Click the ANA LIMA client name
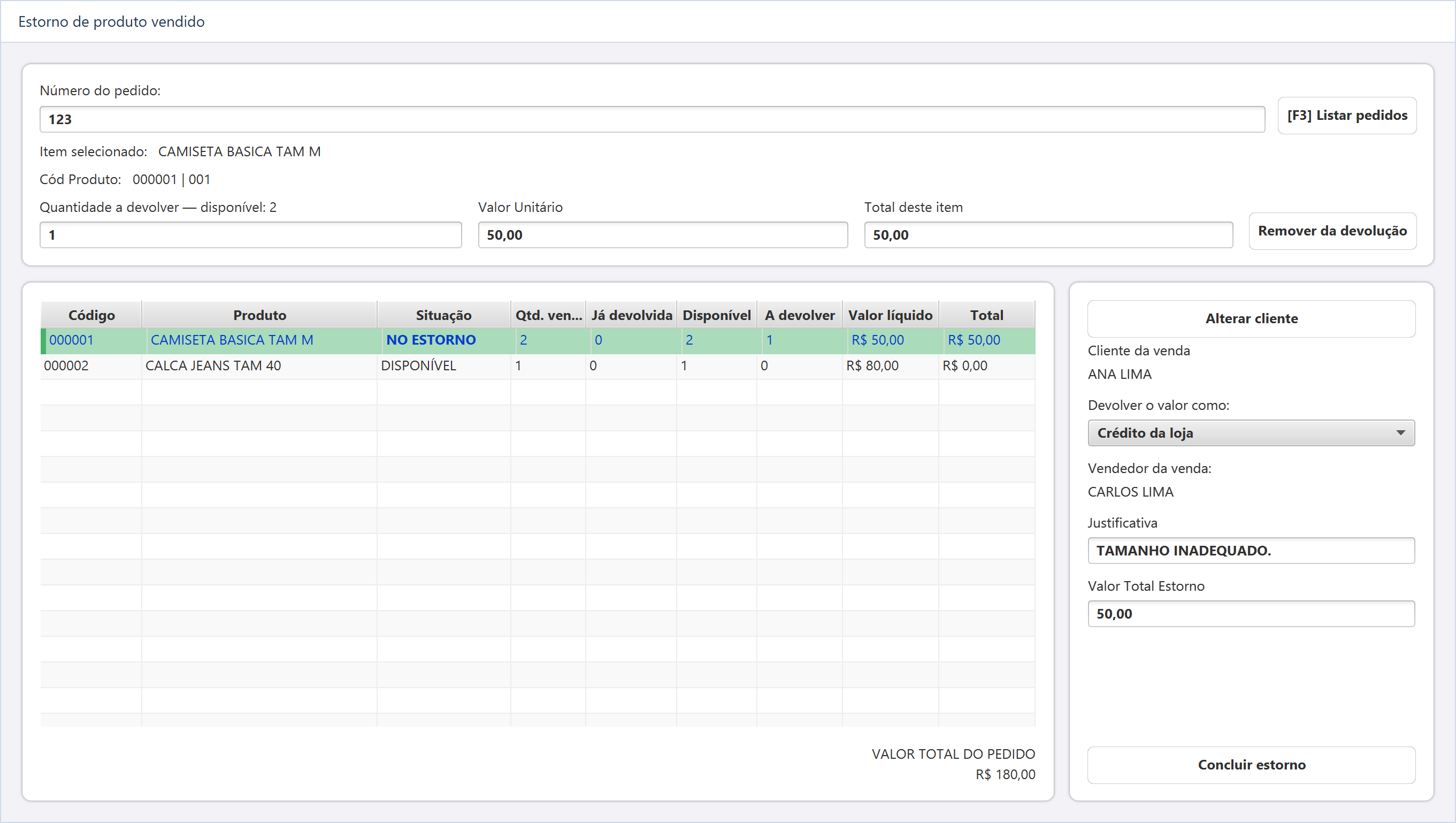 tap(1120, 374)
